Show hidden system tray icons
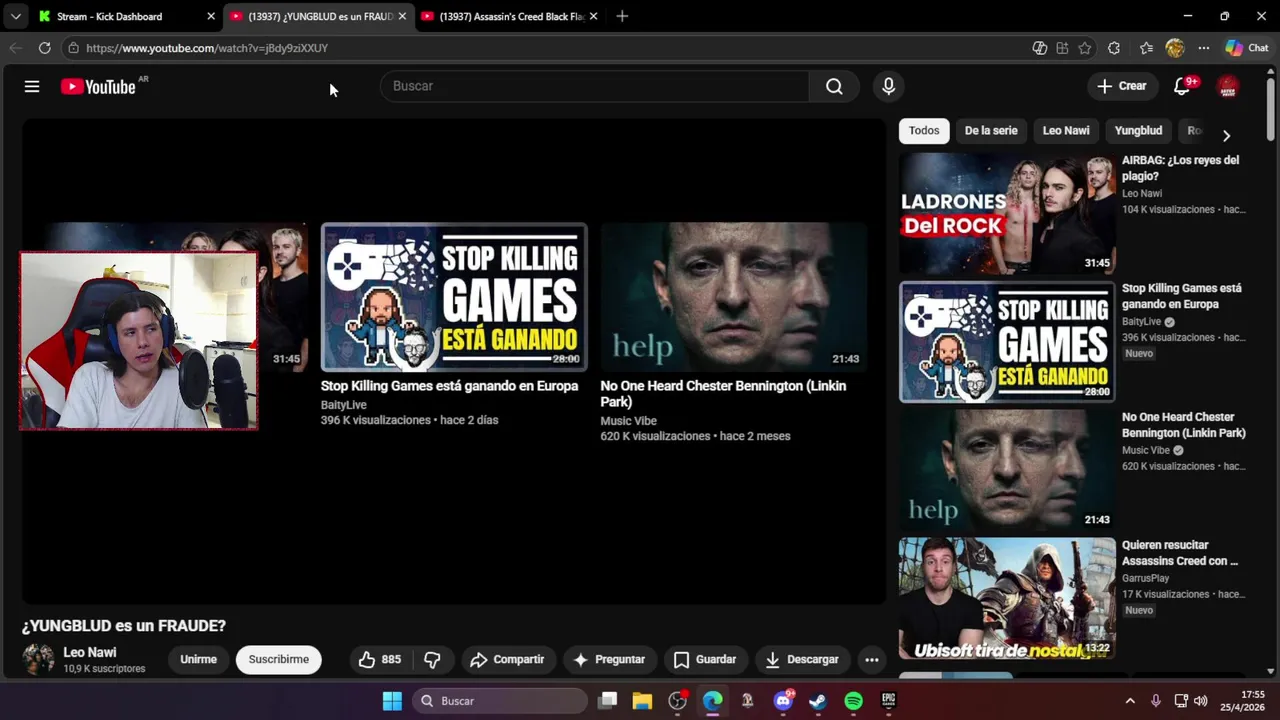Viewport: 1280px width, 720px height. point(1130,701)
